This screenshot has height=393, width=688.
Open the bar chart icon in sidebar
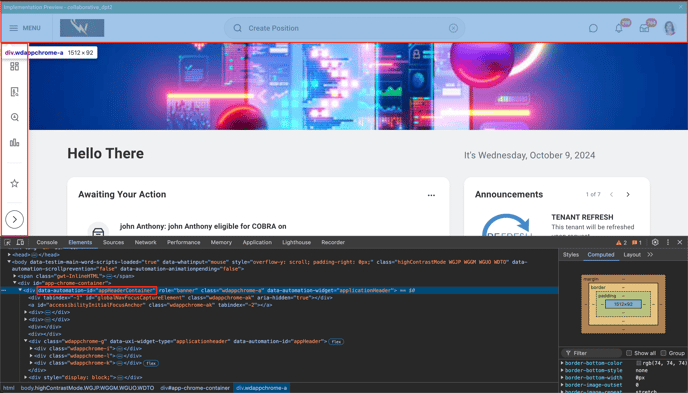[x=14, y=143]
